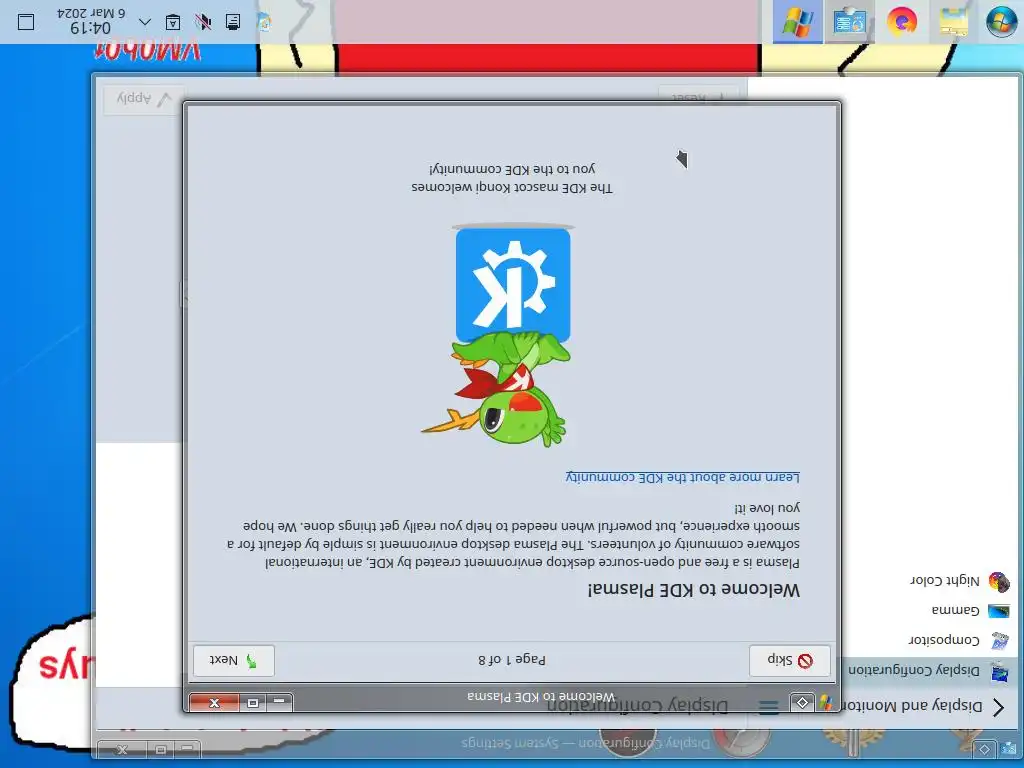This screenshot has height=768, width=1024.
Task: Switch to System Settings taskbar entry
Action: [850, 22]
